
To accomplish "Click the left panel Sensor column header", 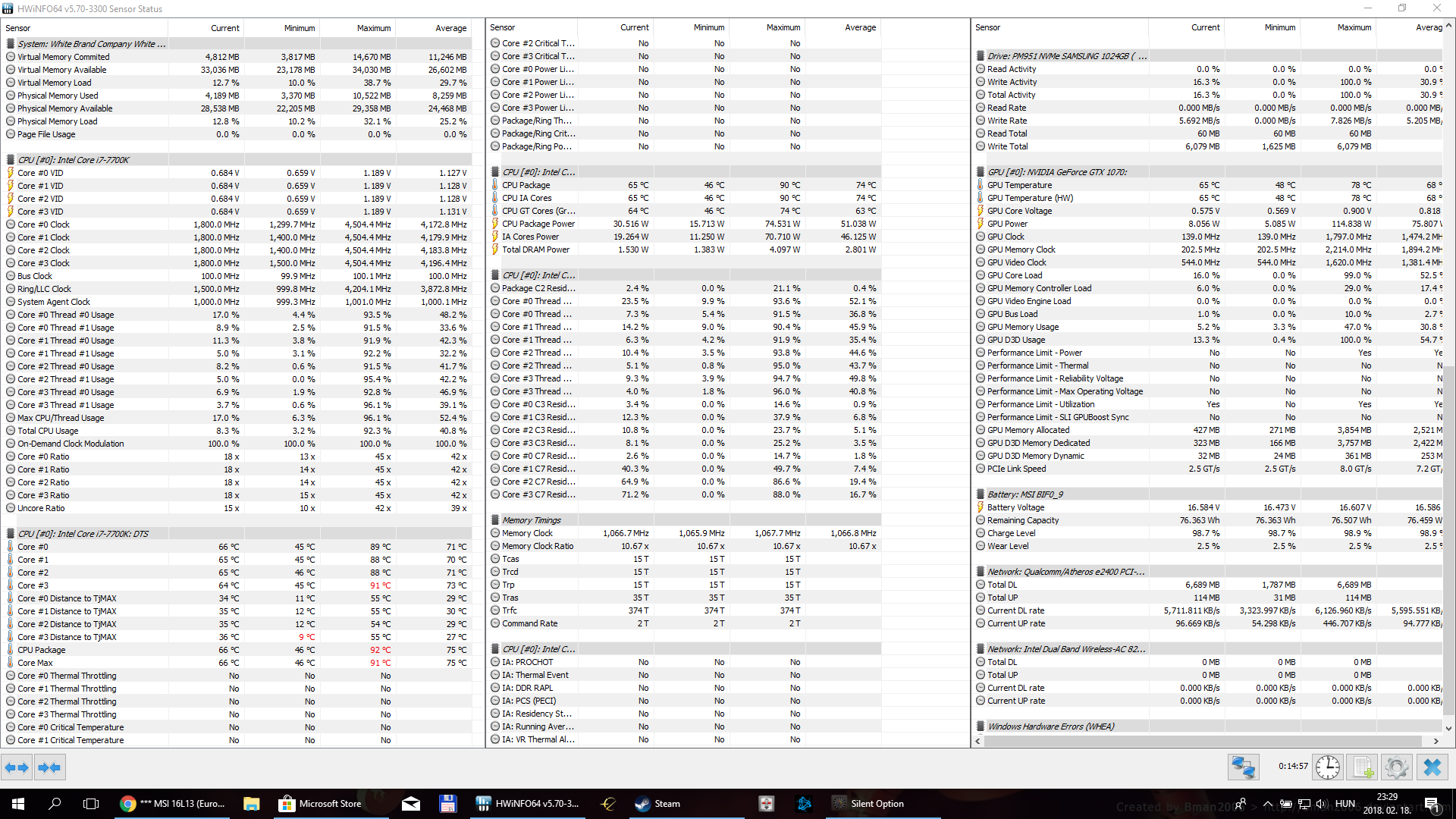I will (86, 28).
